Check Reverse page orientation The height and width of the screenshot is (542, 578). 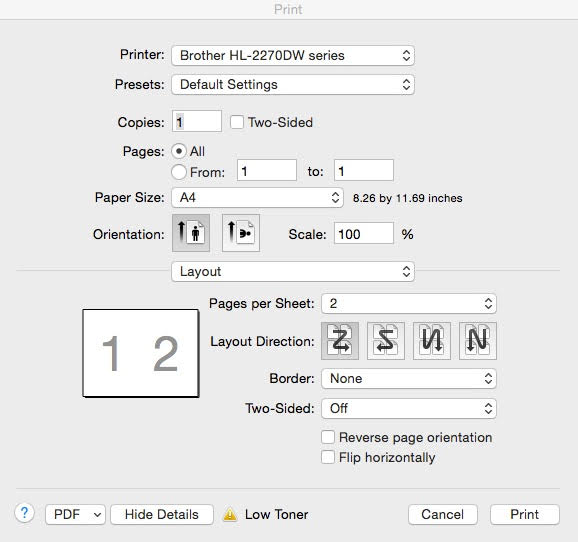(328, 437)
